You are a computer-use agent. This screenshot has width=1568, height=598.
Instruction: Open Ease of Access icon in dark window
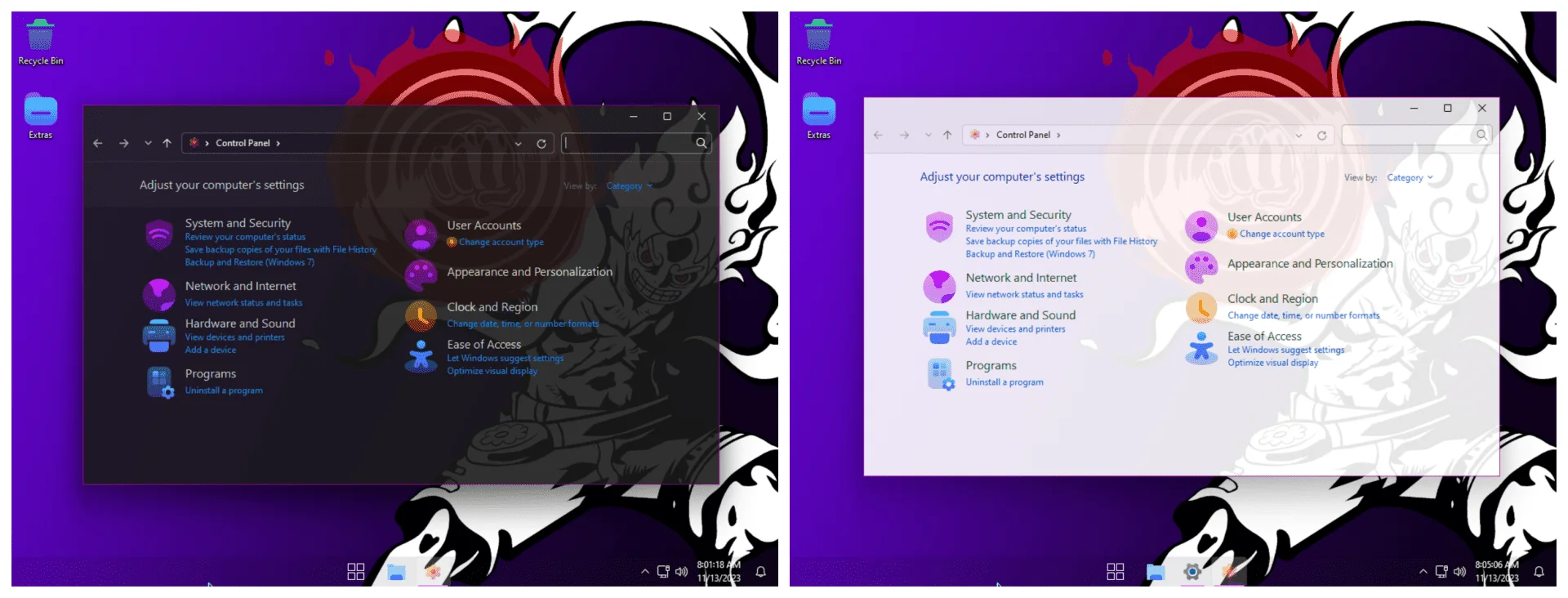point(421,356)
